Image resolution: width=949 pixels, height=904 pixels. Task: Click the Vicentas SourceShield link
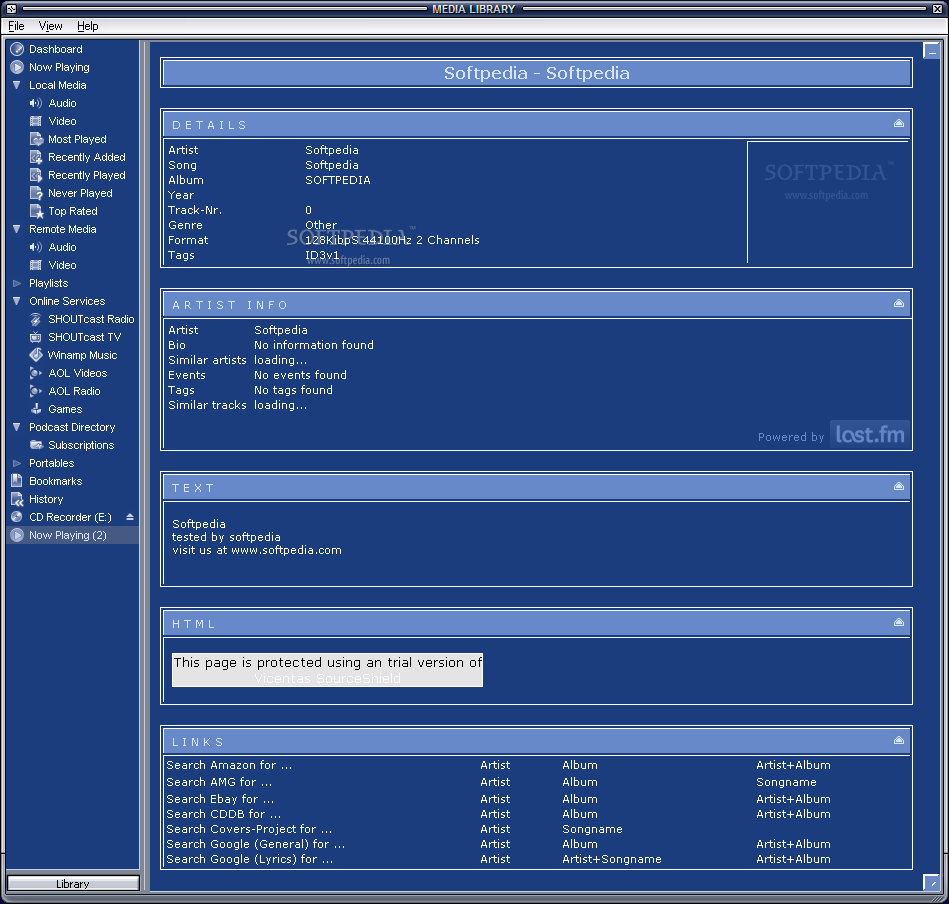[327, 678]
